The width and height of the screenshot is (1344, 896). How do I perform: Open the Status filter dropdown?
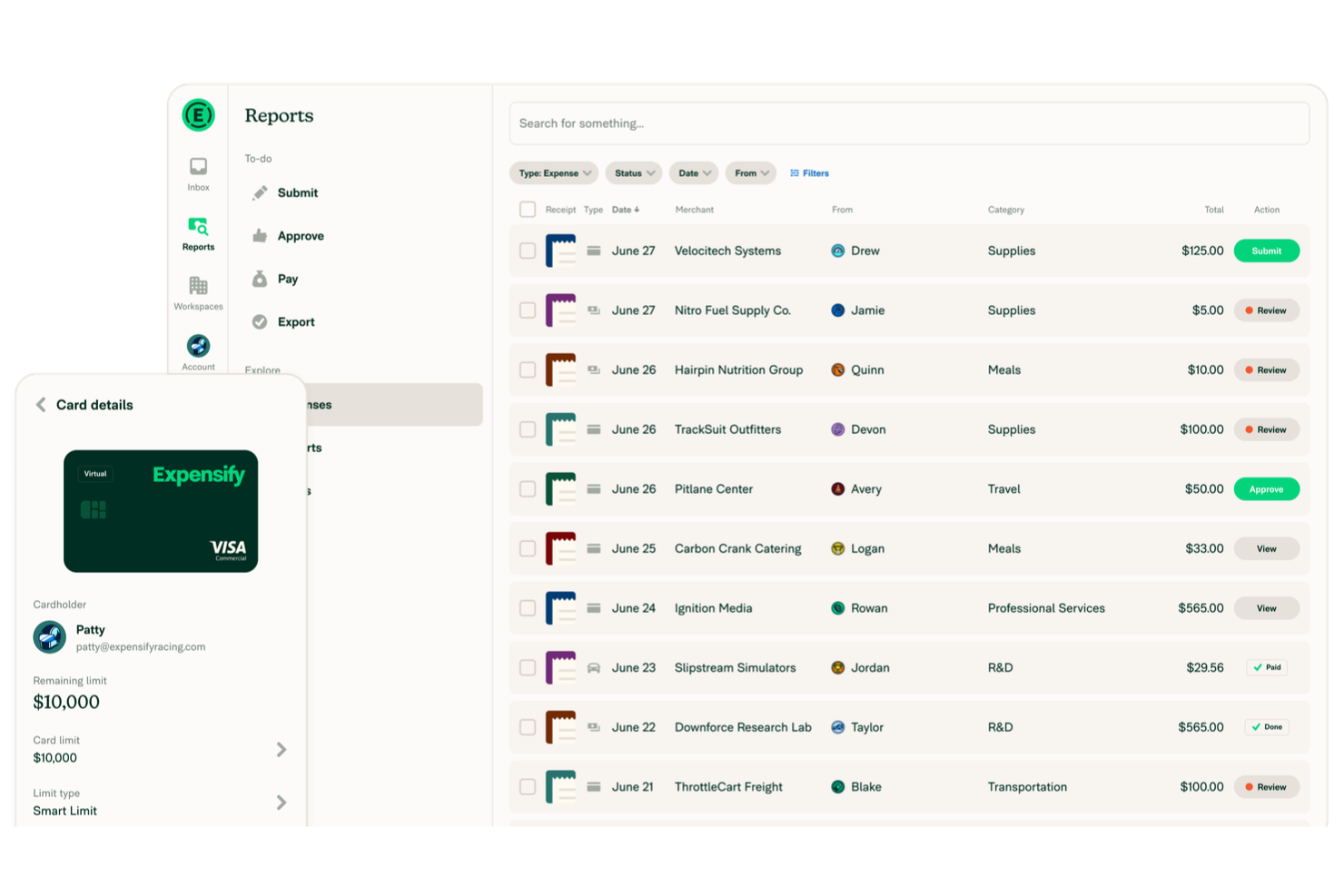tap(633, 172)
